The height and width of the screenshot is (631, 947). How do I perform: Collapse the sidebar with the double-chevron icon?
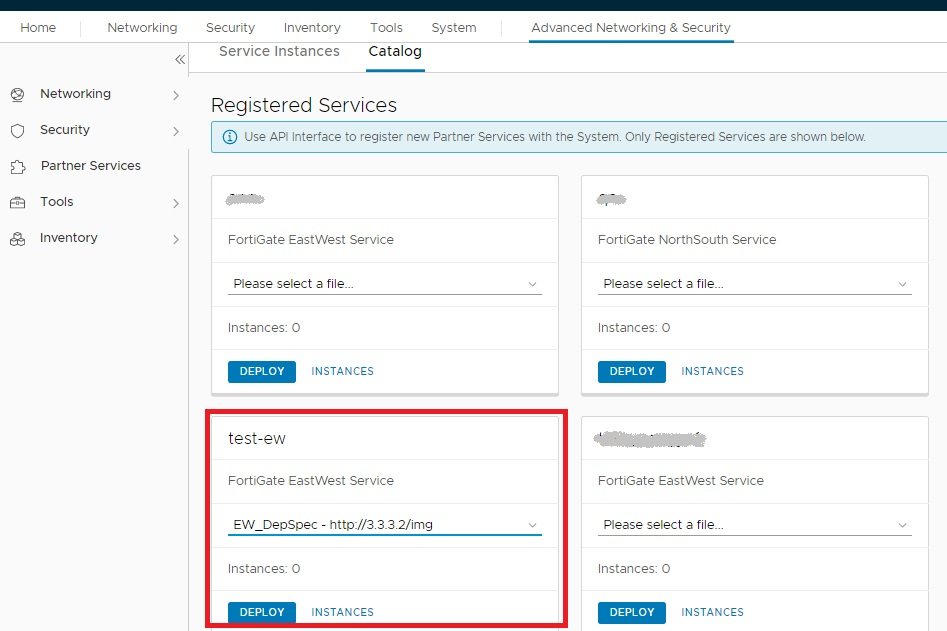(x=180, y=59)
